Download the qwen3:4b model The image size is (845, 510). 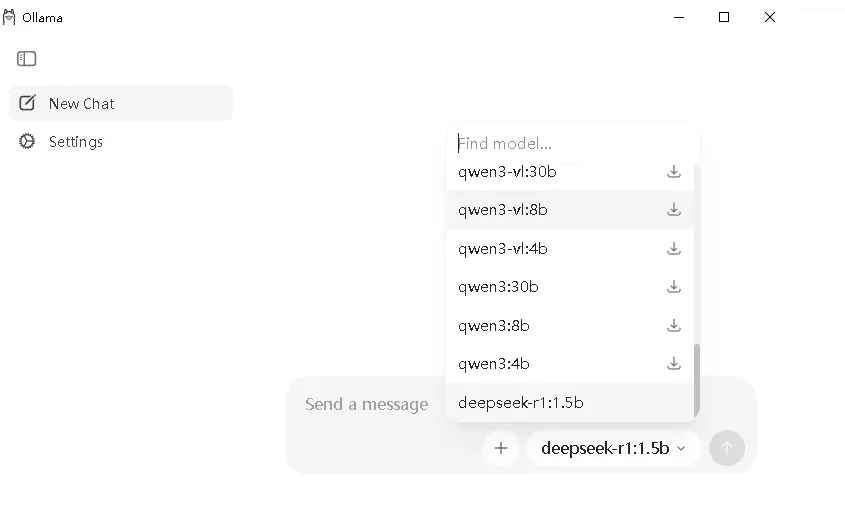tap(674, 363)
